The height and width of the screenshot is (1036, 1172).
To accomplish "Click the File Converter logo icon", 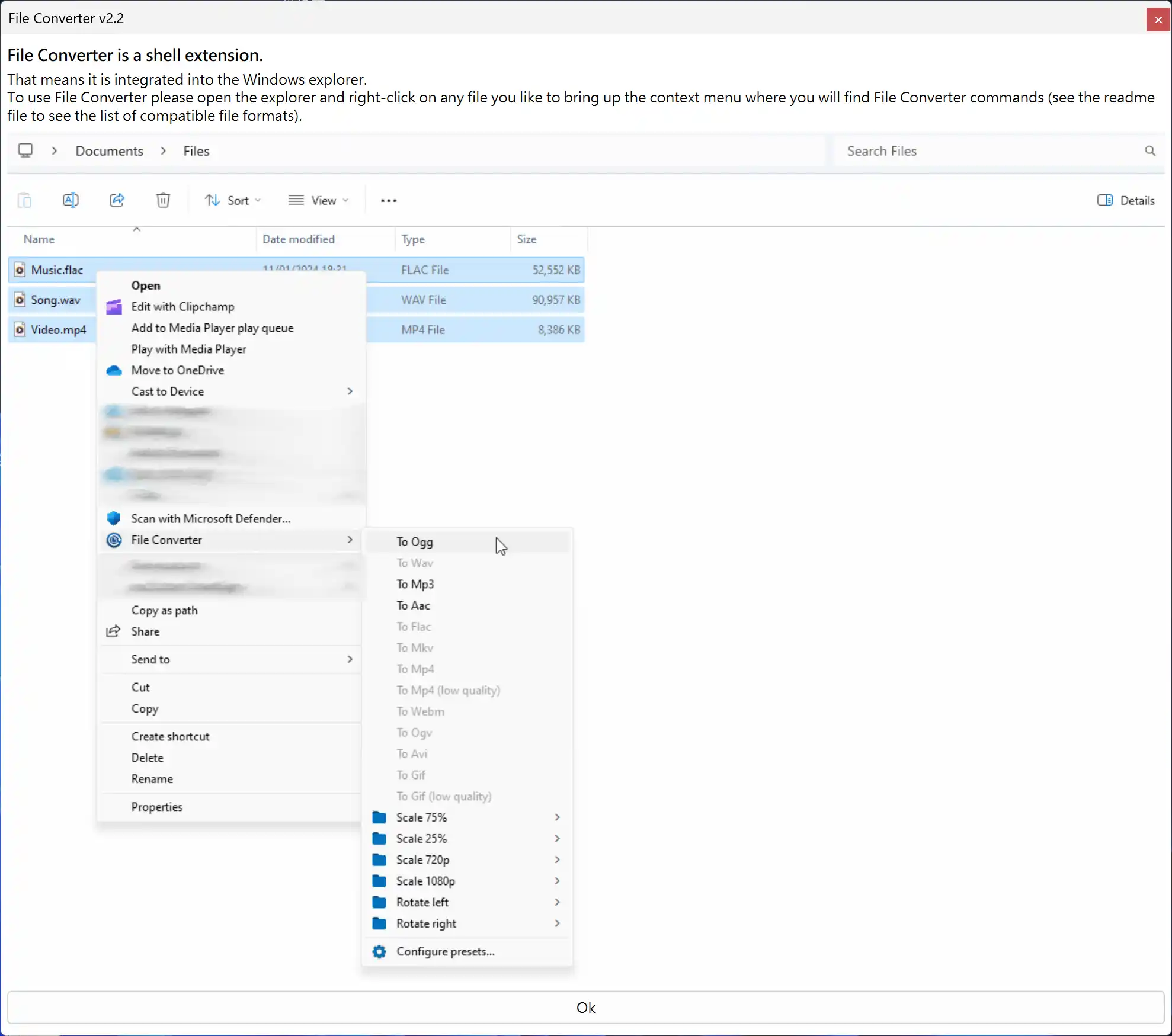I will coord(114,540).
